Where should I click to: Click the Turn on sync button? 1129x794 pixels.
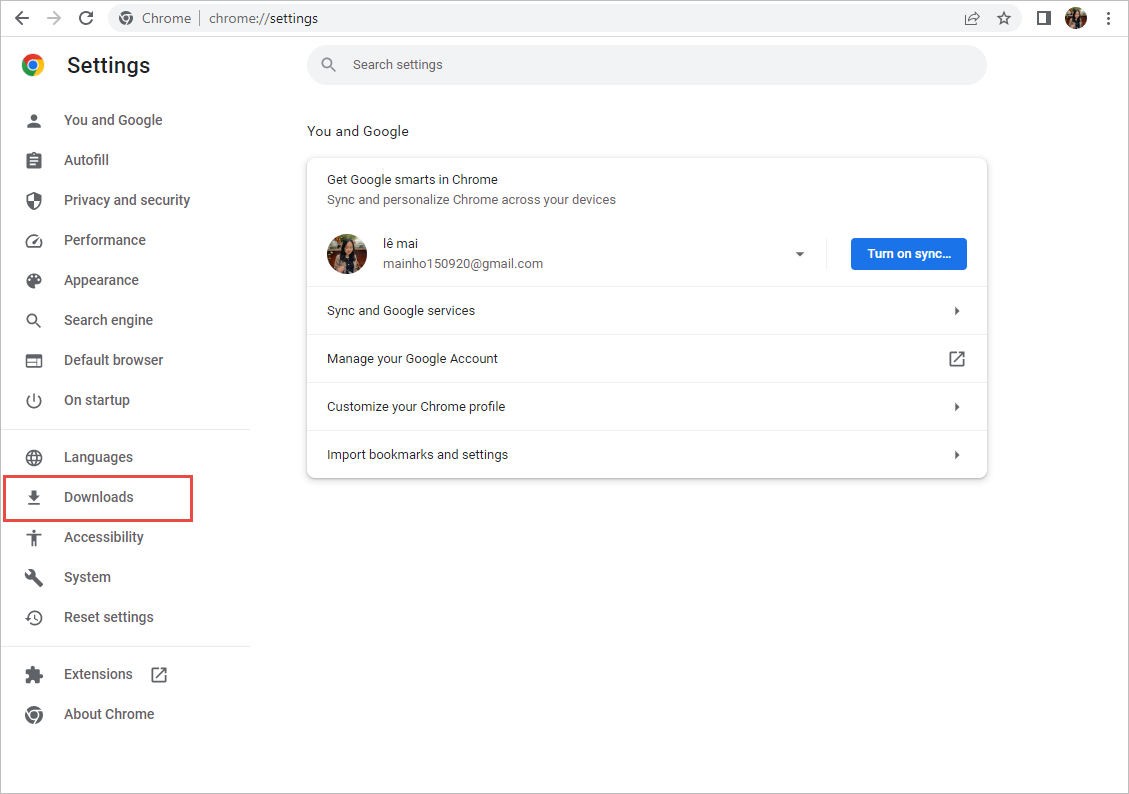pos(908,254)
